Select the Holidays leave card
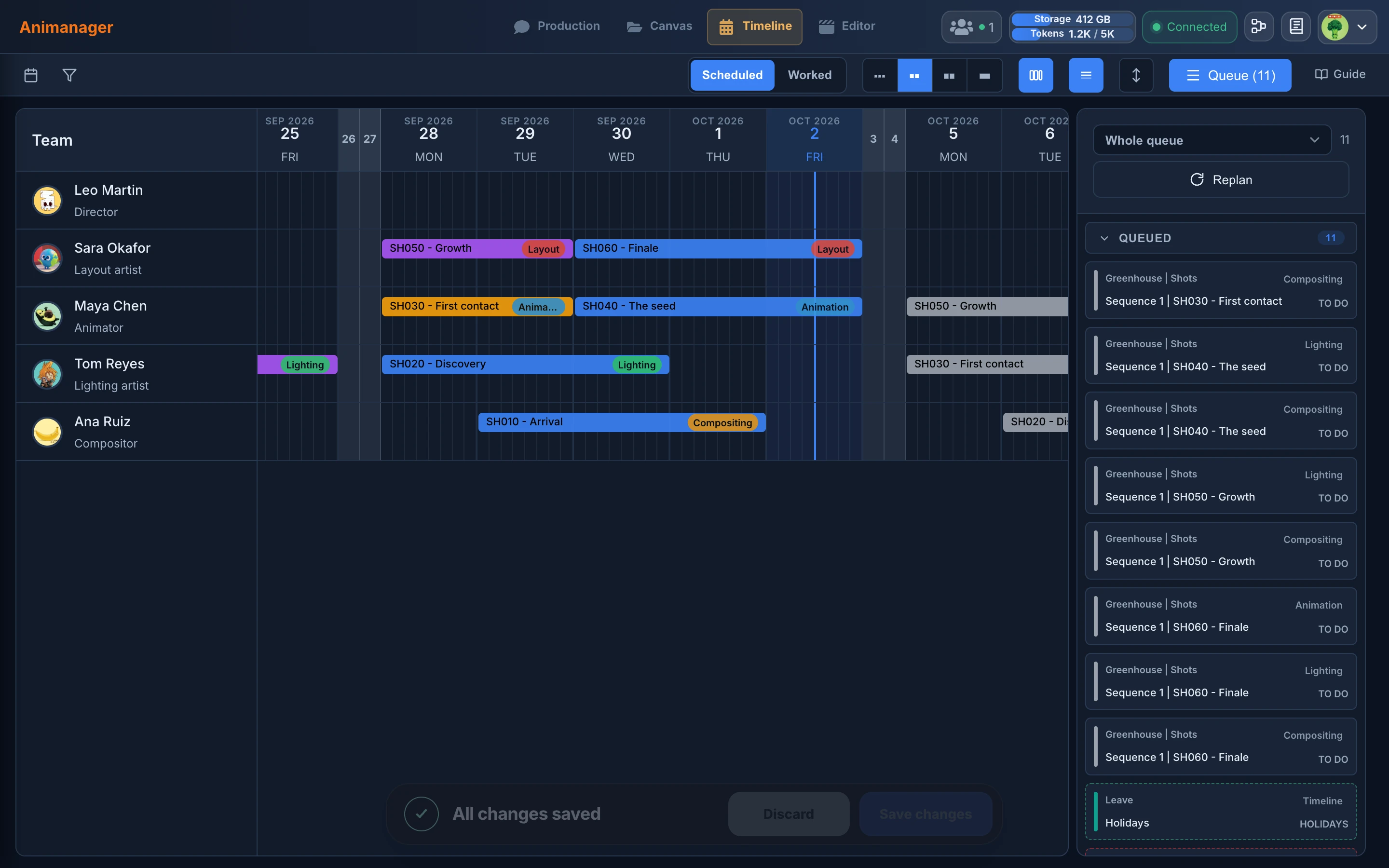 (1221, 812)
